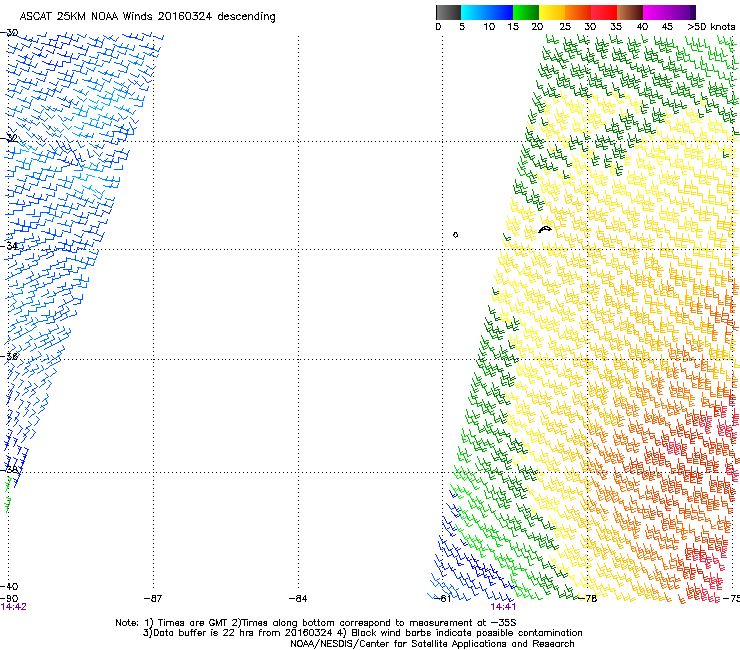
Task: Click the '-30' latitude axis label
Action: pos(9,33)
